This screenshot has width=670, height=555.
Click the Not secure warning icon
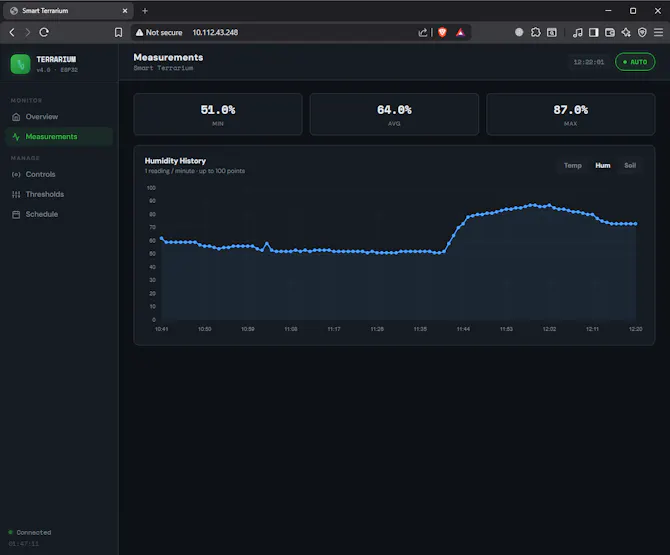click(139, 32)
